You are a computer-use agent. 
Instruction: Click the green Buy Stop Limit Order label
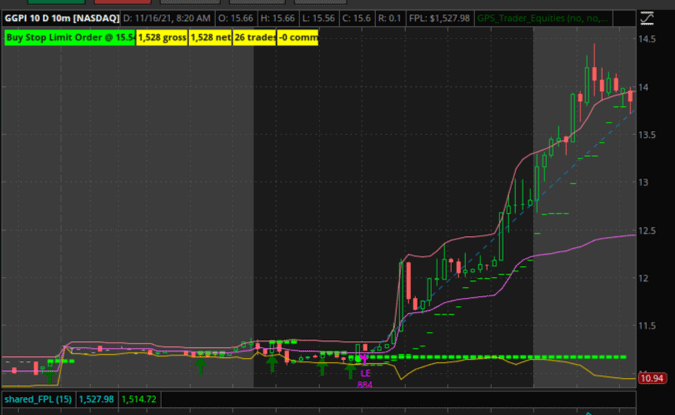click(70, 37)
